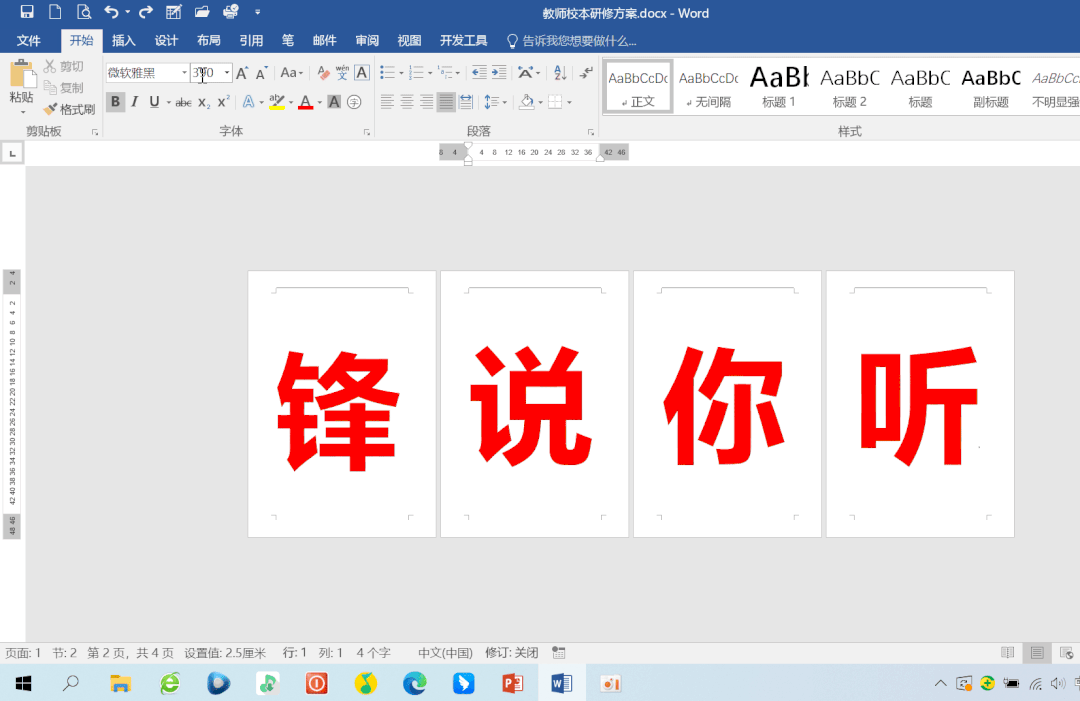Image resolution: width=1080 pixels, height=701 pixels.
Task: Apply strikethrough to selected text
Action: click(x=182, y=102)
